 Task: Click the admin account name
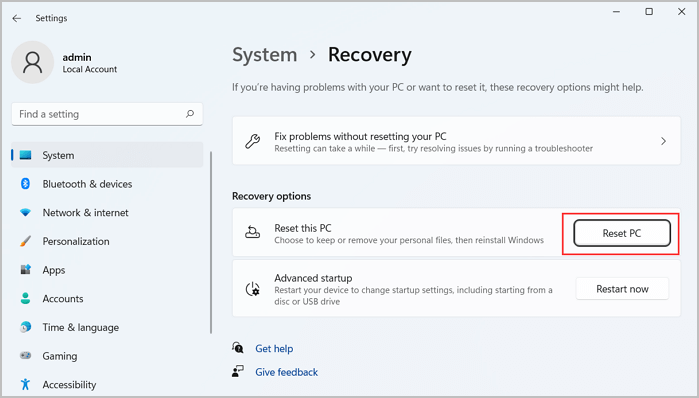[x=77, y=57]
